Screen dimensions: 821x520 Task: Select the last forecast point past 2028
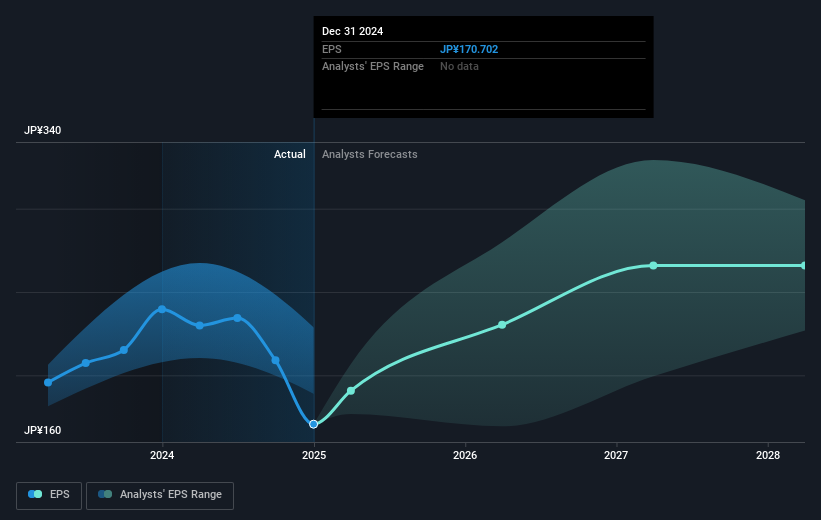pyautogui.click(x=804, y=266)
